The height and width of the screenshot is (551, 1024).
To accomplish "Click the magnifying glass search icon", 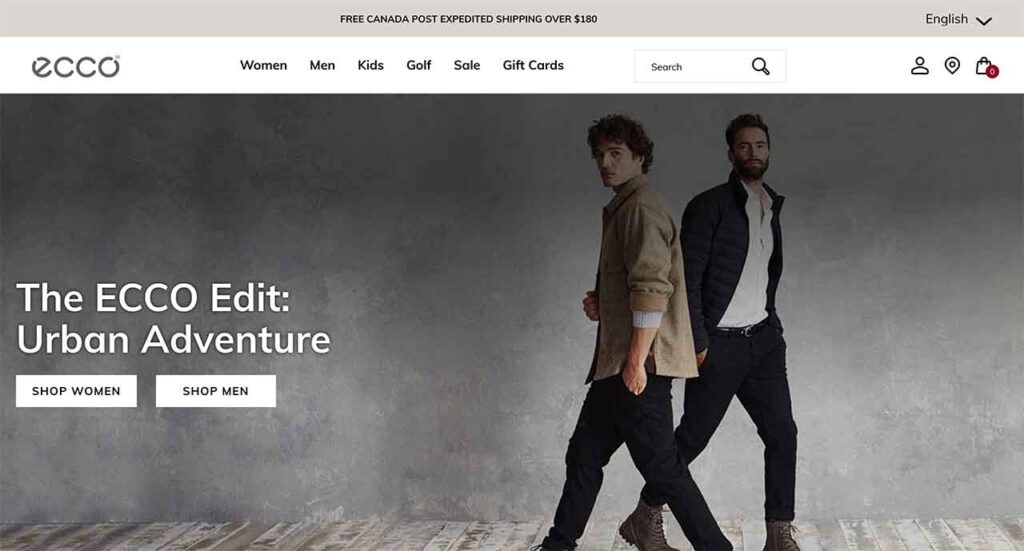I will pyautogui.click(x=760, y=66).
